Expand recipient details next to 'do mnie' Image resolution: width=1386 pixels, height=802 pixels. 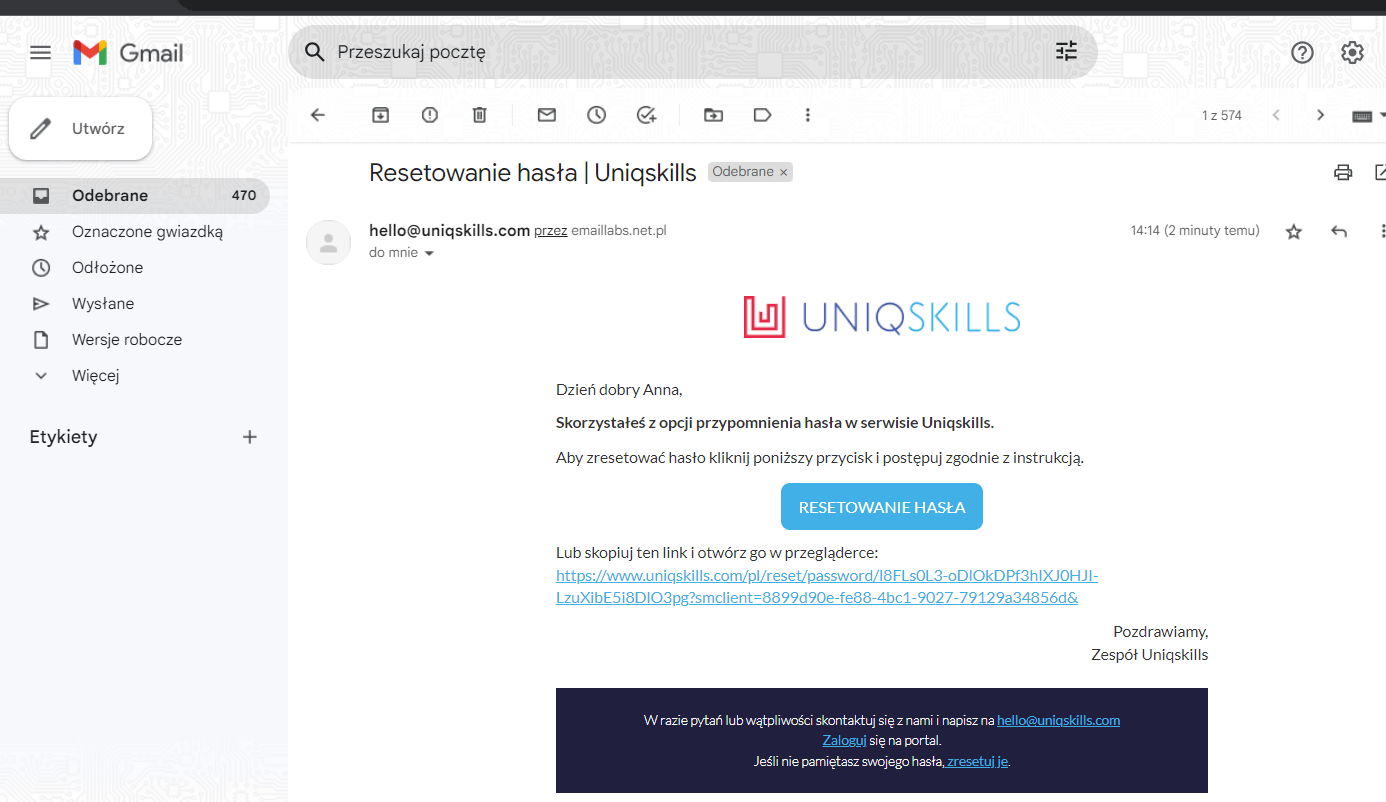coord(430,254)
